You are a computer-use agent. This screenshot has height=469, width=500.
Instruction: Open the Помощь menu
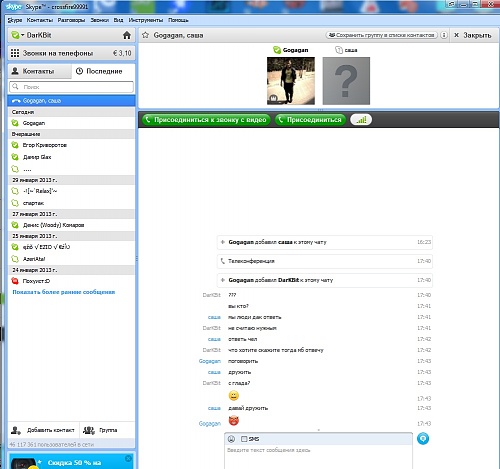point(178,20)
